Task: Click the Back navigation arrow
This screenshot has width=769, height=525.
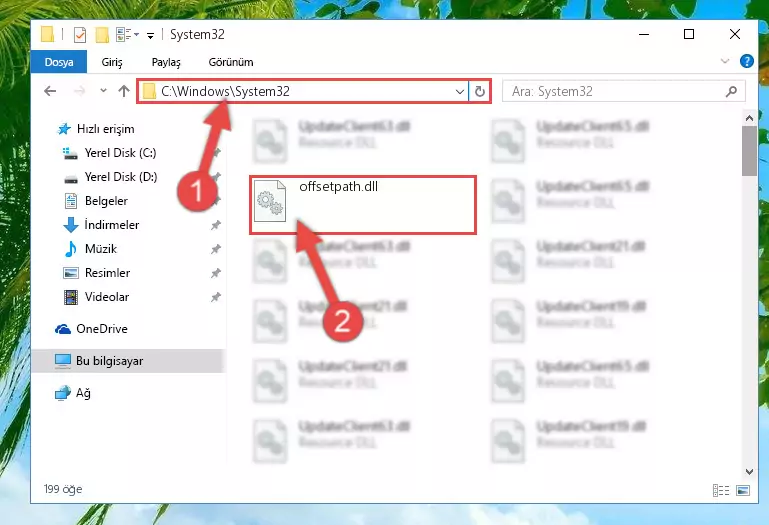Action: (x=50, y=91)
